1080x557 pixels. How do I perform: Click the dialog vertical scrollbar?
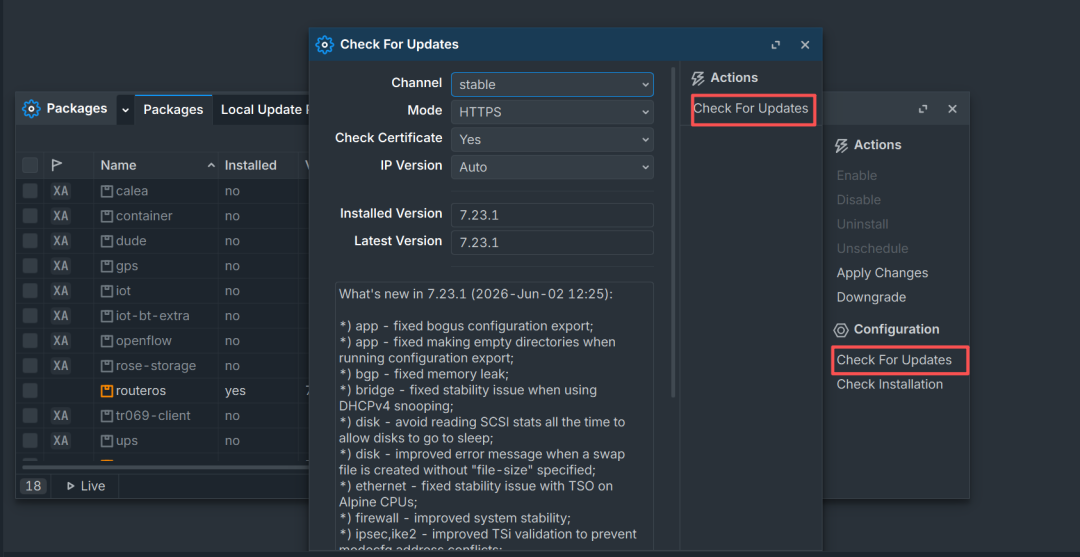pyautogui.click(x=673, y=232)
